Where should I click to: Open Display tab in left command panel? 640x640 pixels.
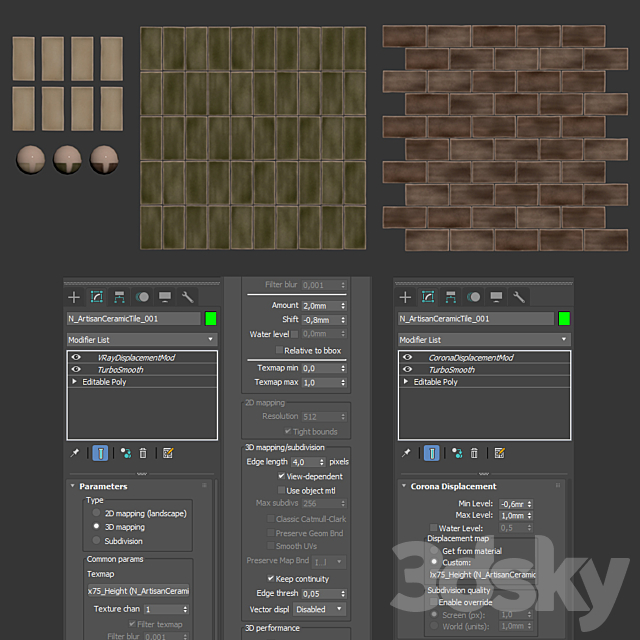click(x=164, y=297)
